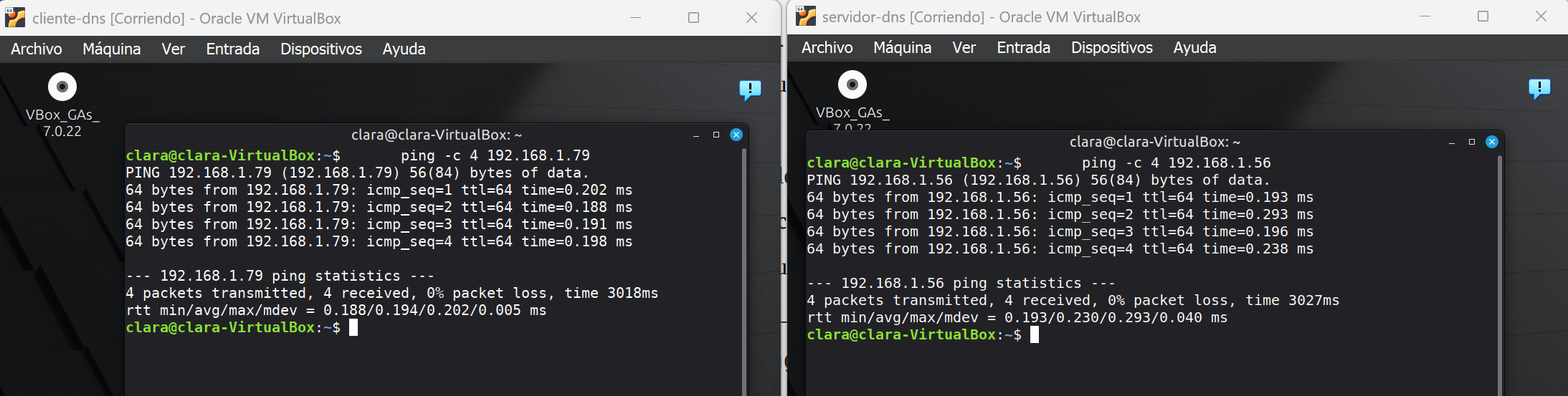The width and height of the screenshot is (1568, 396).
Task: Close the terminal inside servidor-dns VM
Action: pos(1492,142)
